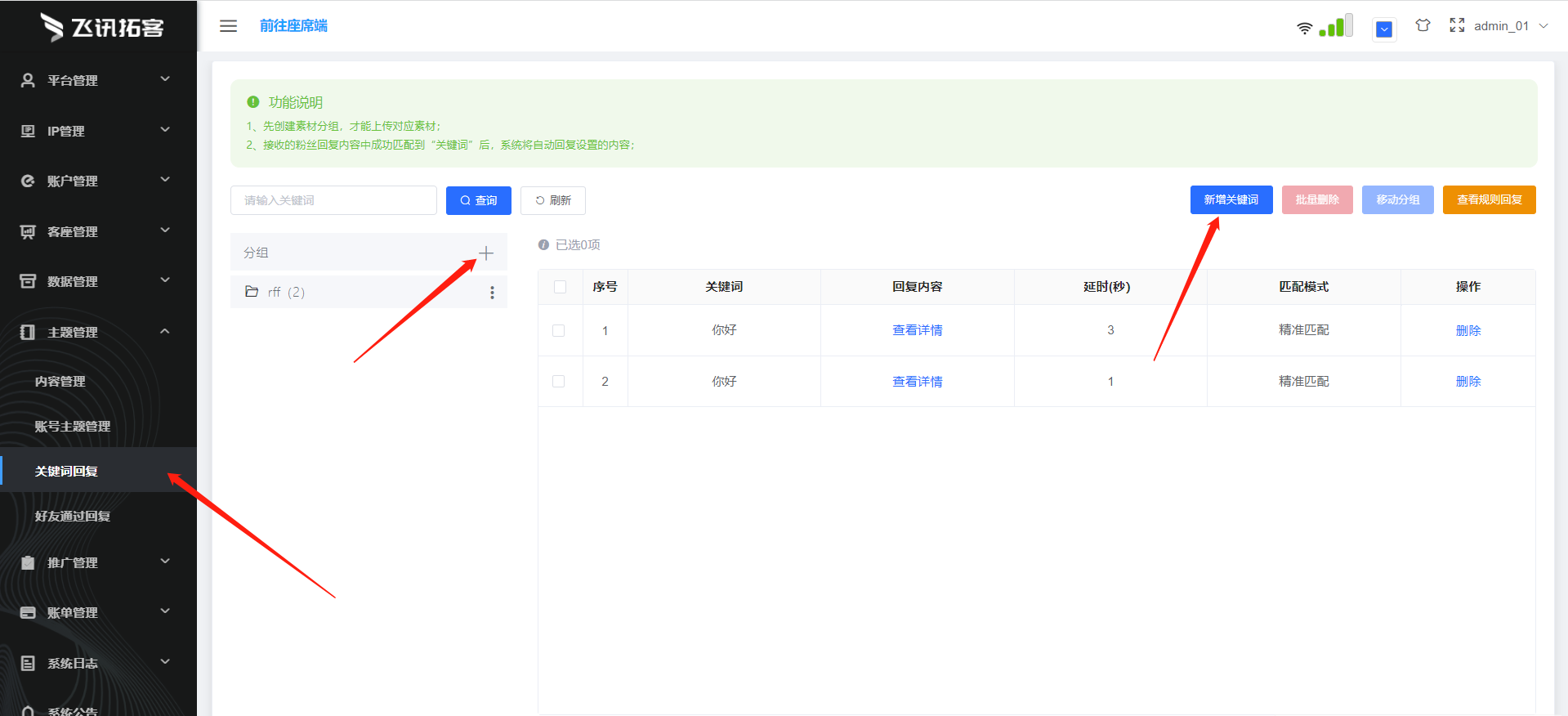
Task: Click the 客座管理 sidebar icon
Action: (x=28, y=231)
